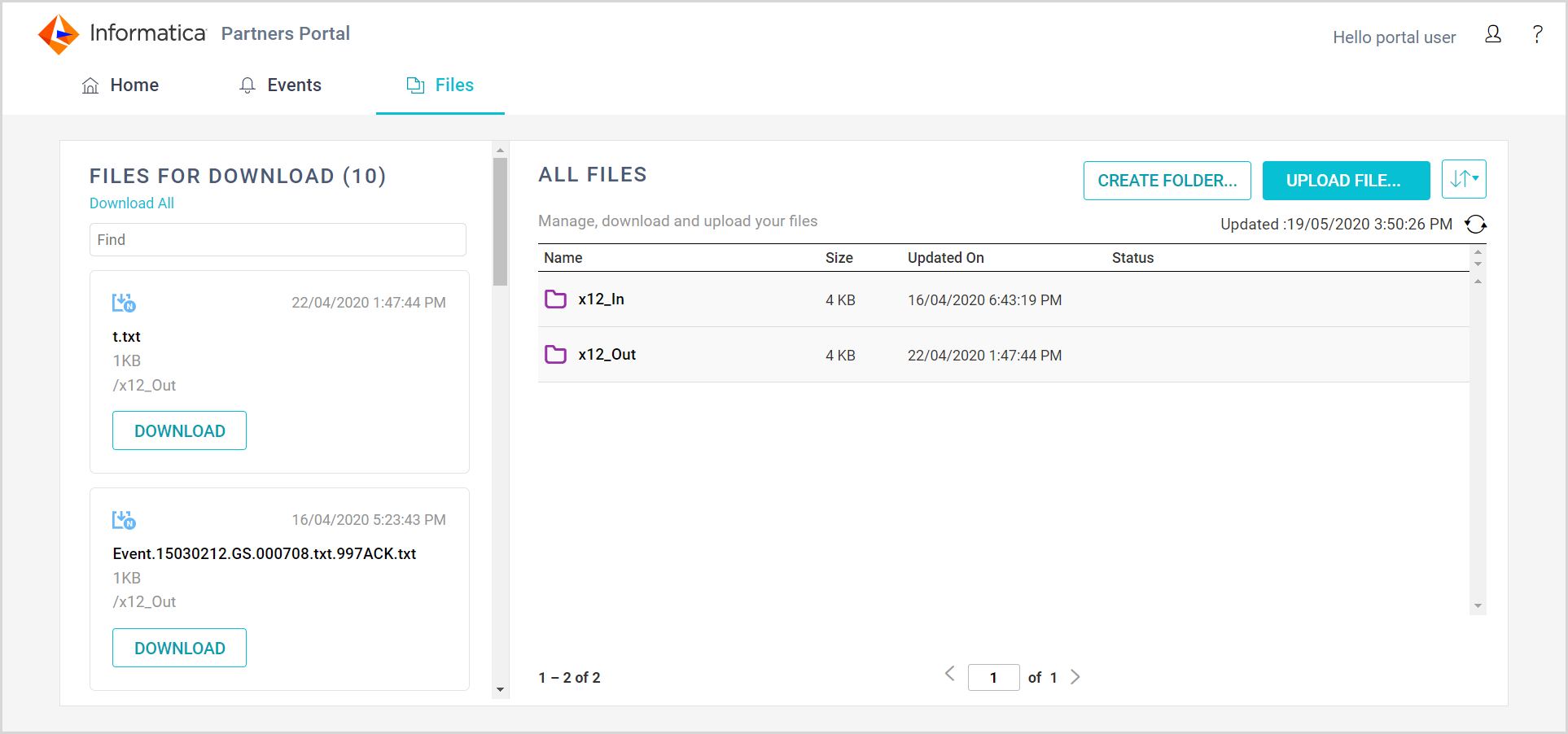Click the Create Folder button
Image resolution: width=1568 pixels, height=734 pixels.
pyautogui.click(x=1167, y=181)
